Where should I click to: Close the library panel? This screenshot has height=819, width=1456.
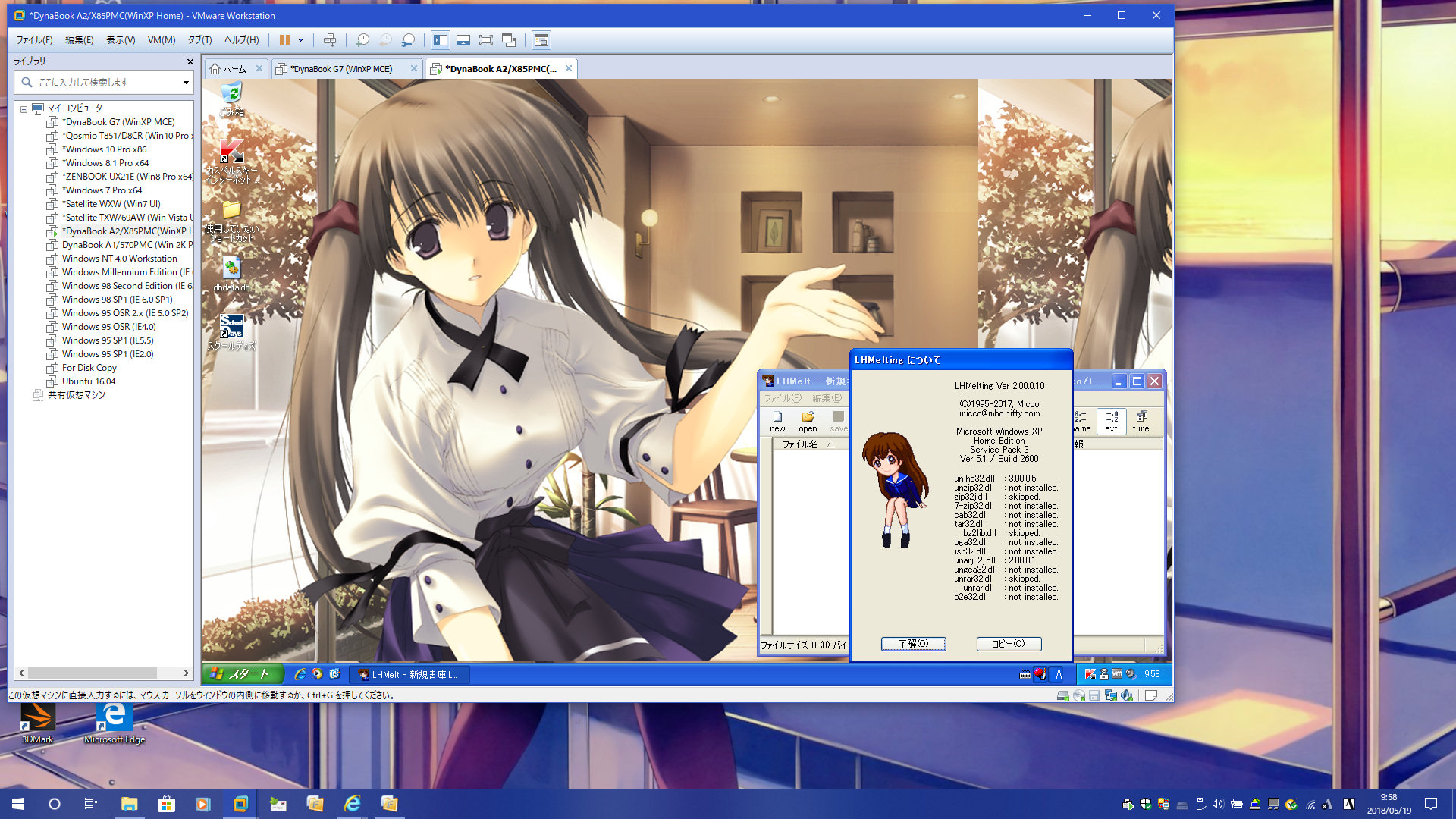pos(190,61)
